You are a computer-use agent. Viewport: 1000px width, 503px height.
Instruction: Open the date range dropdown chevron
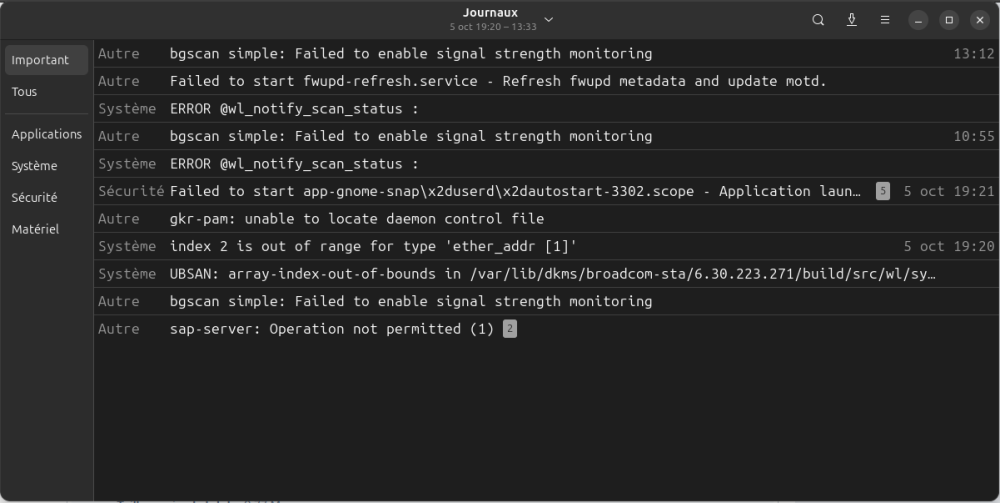point(548,20)
